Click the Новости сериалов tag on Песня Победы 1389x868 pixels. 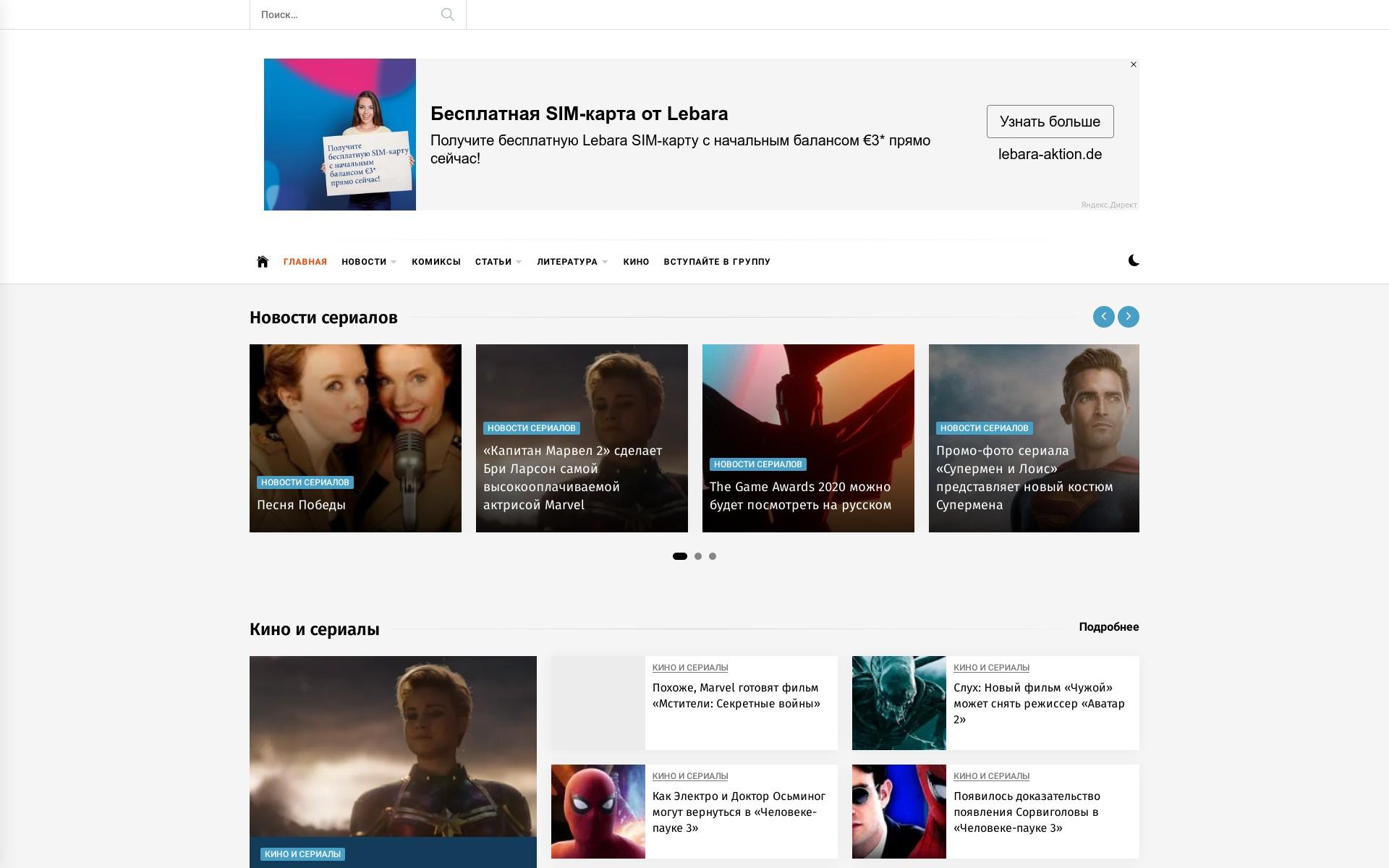click(x=305, y=482)
